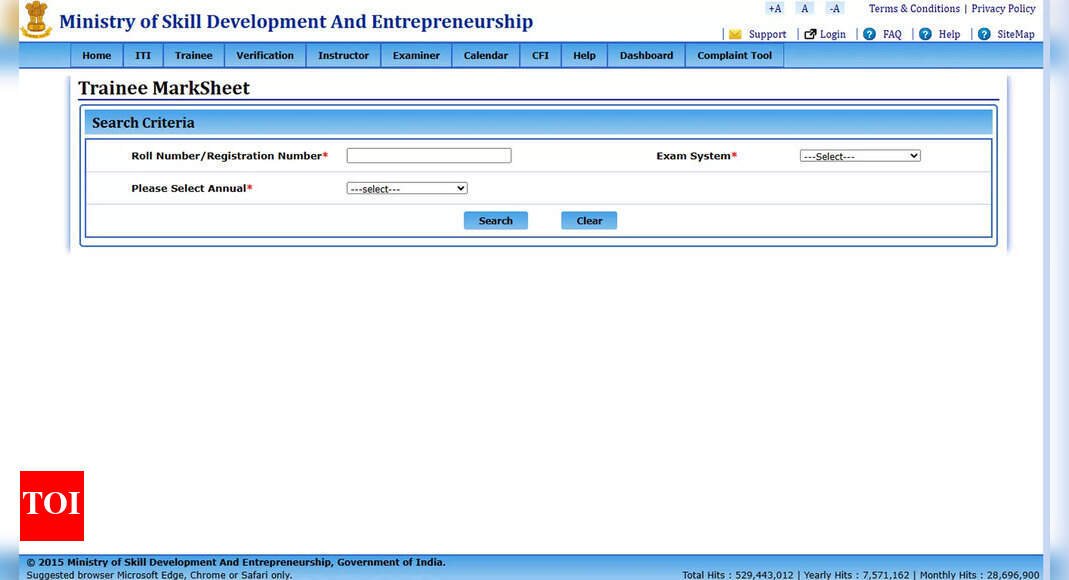The image size is (1069, 580).
Task: Decrease font size with -A
Action: pos(834,9)
